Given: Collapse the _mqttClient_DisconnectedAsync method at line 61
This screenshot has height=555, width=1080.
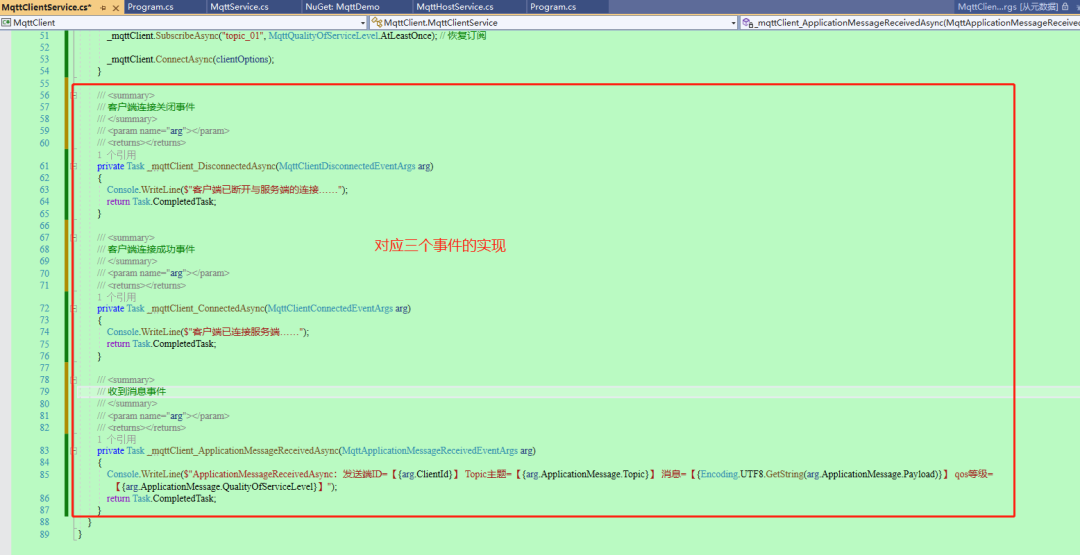Looking at the screenshot, I should (74, 166).
